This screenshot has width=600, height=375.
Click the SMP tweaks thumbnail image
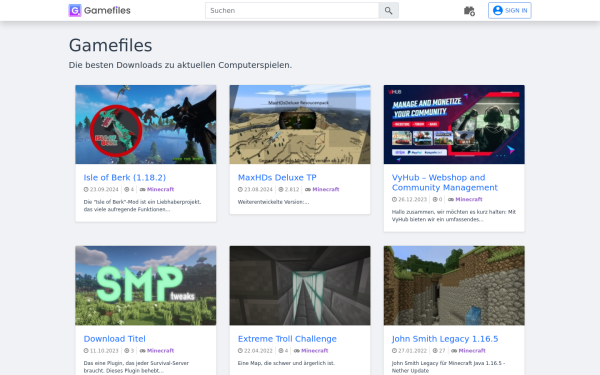point(146,285)
